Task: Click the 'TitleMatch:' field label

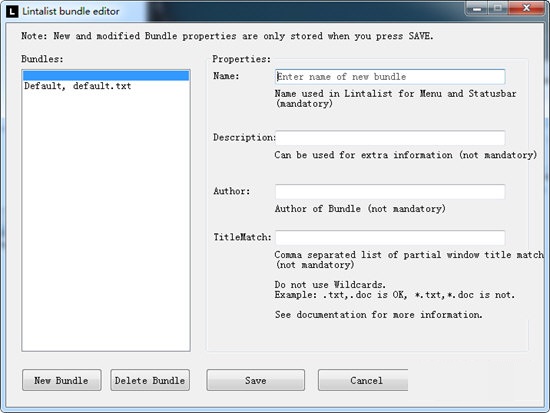Action: click(242, 237)
